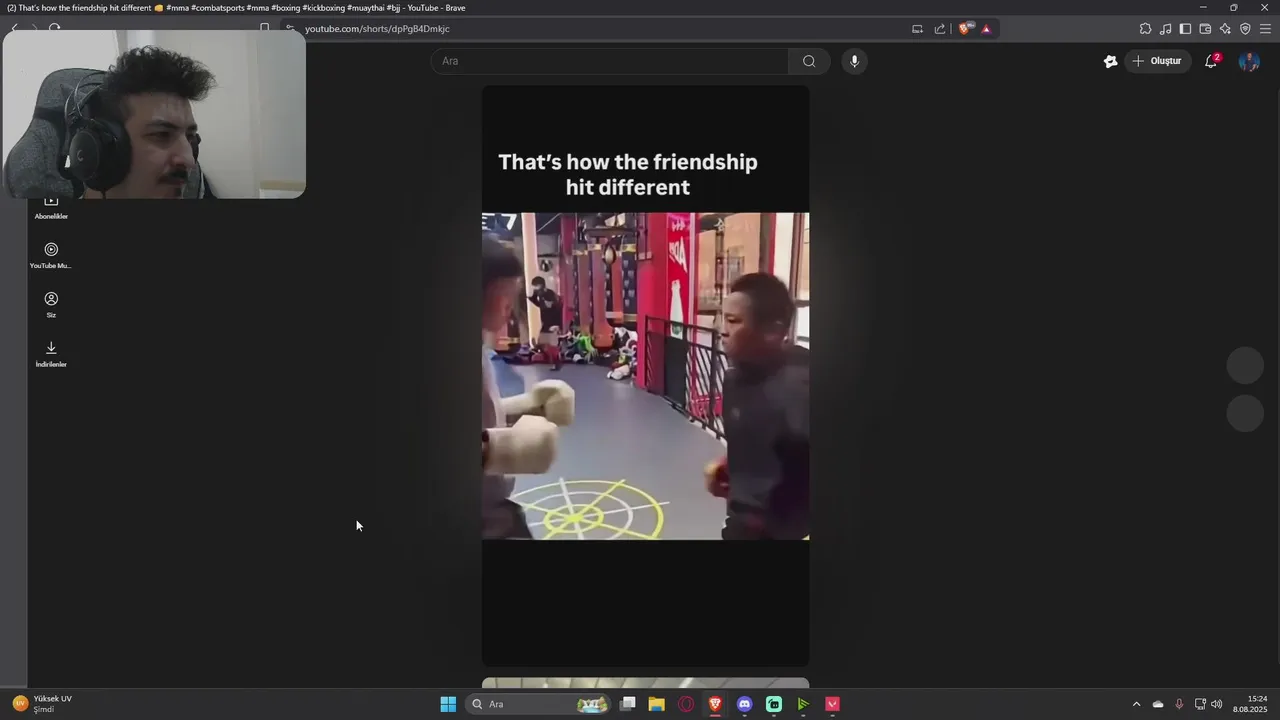Click the taskbar Ara search box
The image size is (1280, 720).
538,704
